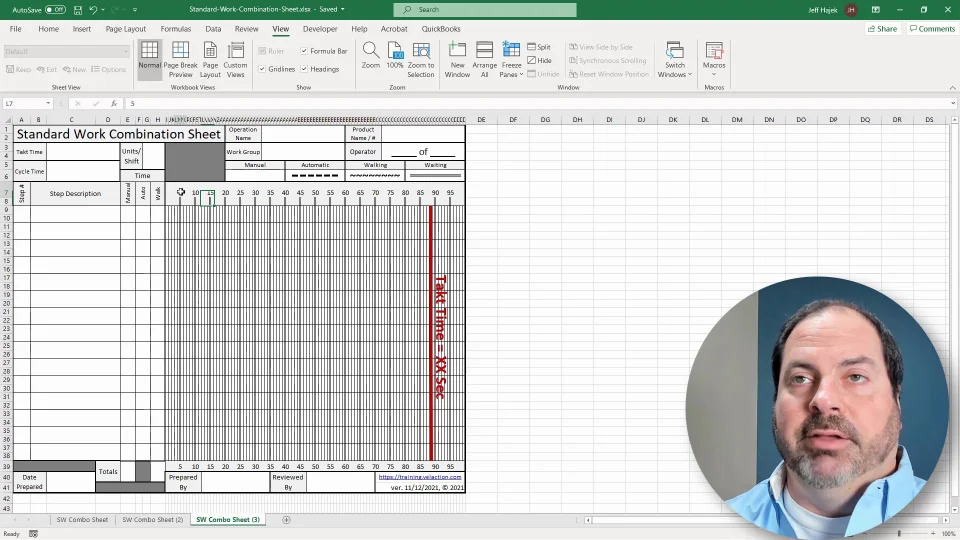This screenshot has height=540, width=960.
Task: Open the Formulas ribbon tab
Action: (x=175, y=29)
